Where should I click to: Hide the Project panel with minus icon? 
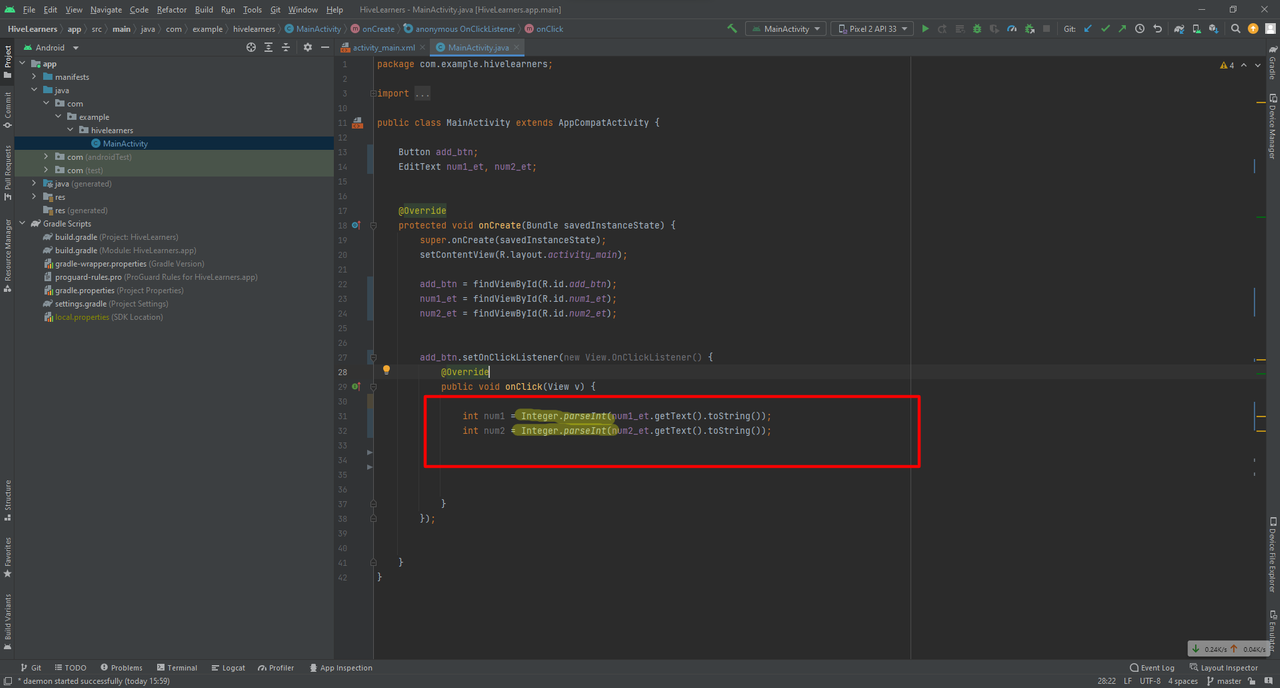325,47
